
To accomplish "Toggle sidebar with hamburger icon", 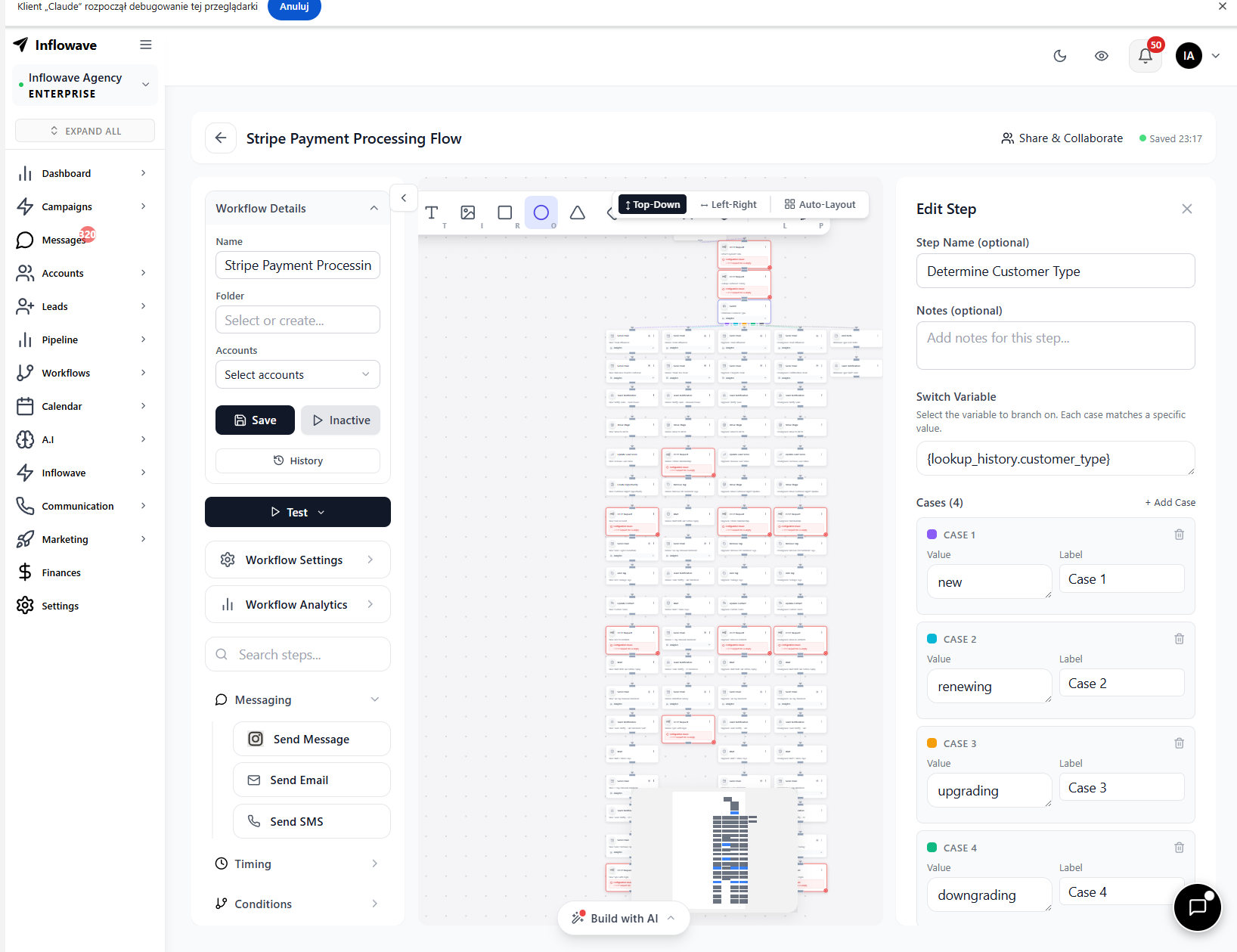I will (x=146, y=45).
